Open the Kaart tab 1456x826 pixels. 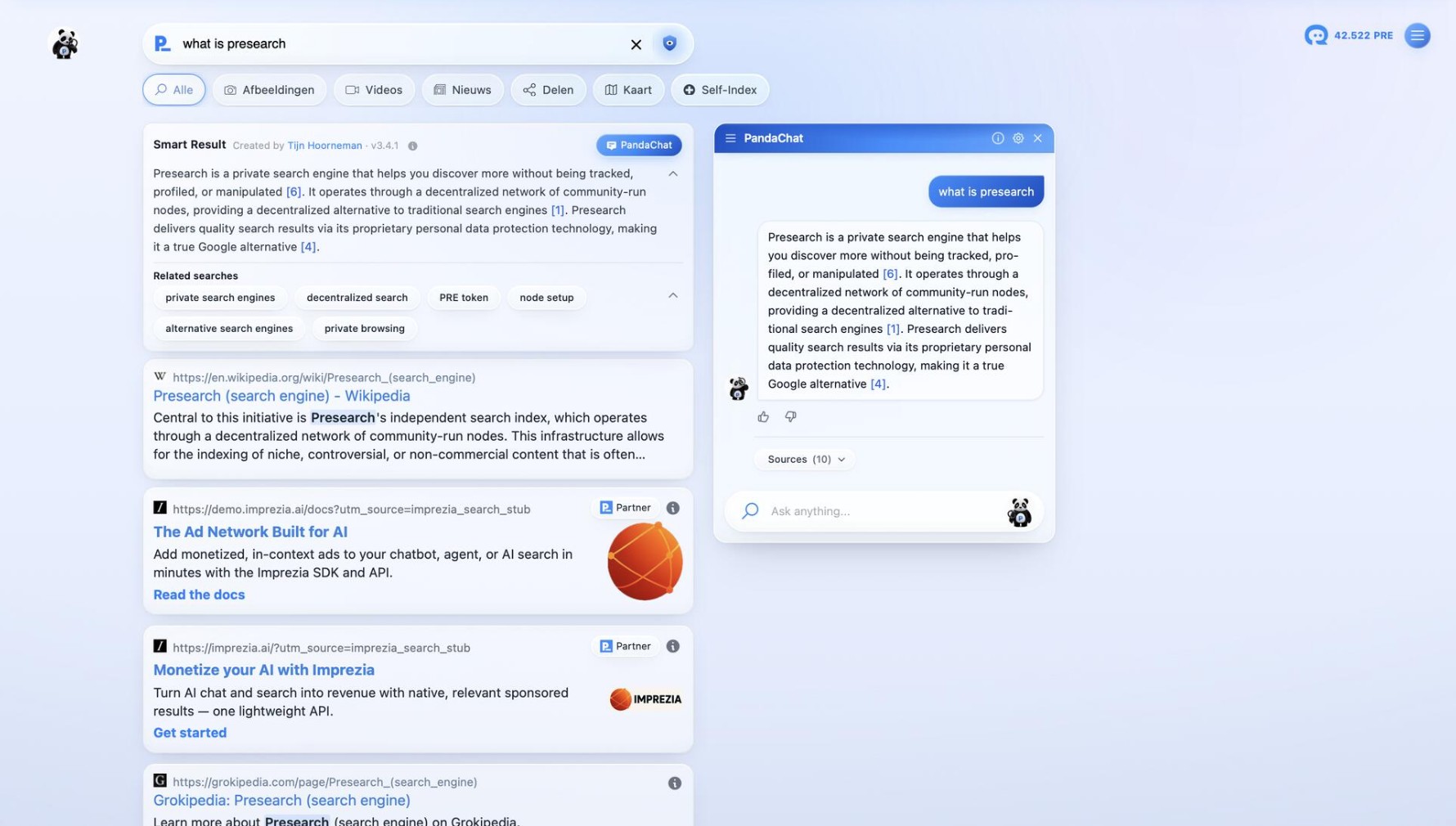coord(628,90)
